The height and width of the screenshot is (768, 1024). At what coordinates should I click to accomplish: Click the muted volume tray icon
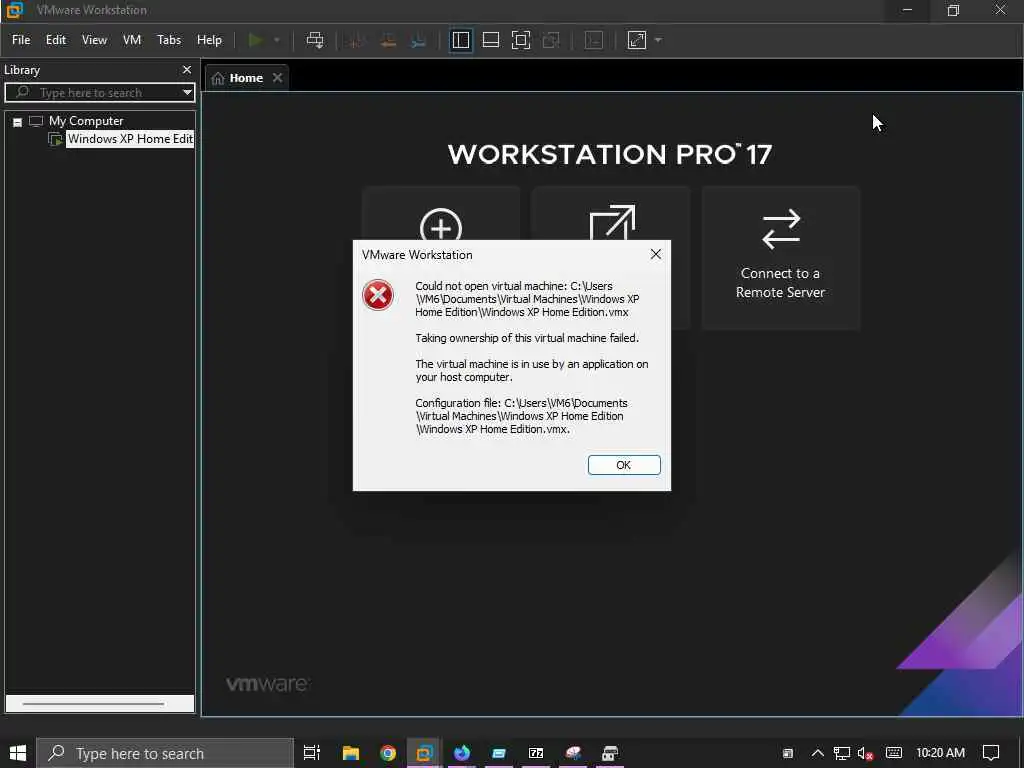865,753
